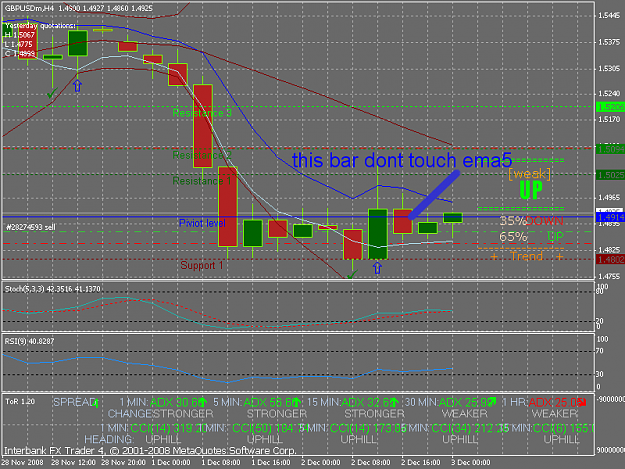625x469 pixels.
Task: Click the 35% DOWN probability label
Action: click(531, 221)
